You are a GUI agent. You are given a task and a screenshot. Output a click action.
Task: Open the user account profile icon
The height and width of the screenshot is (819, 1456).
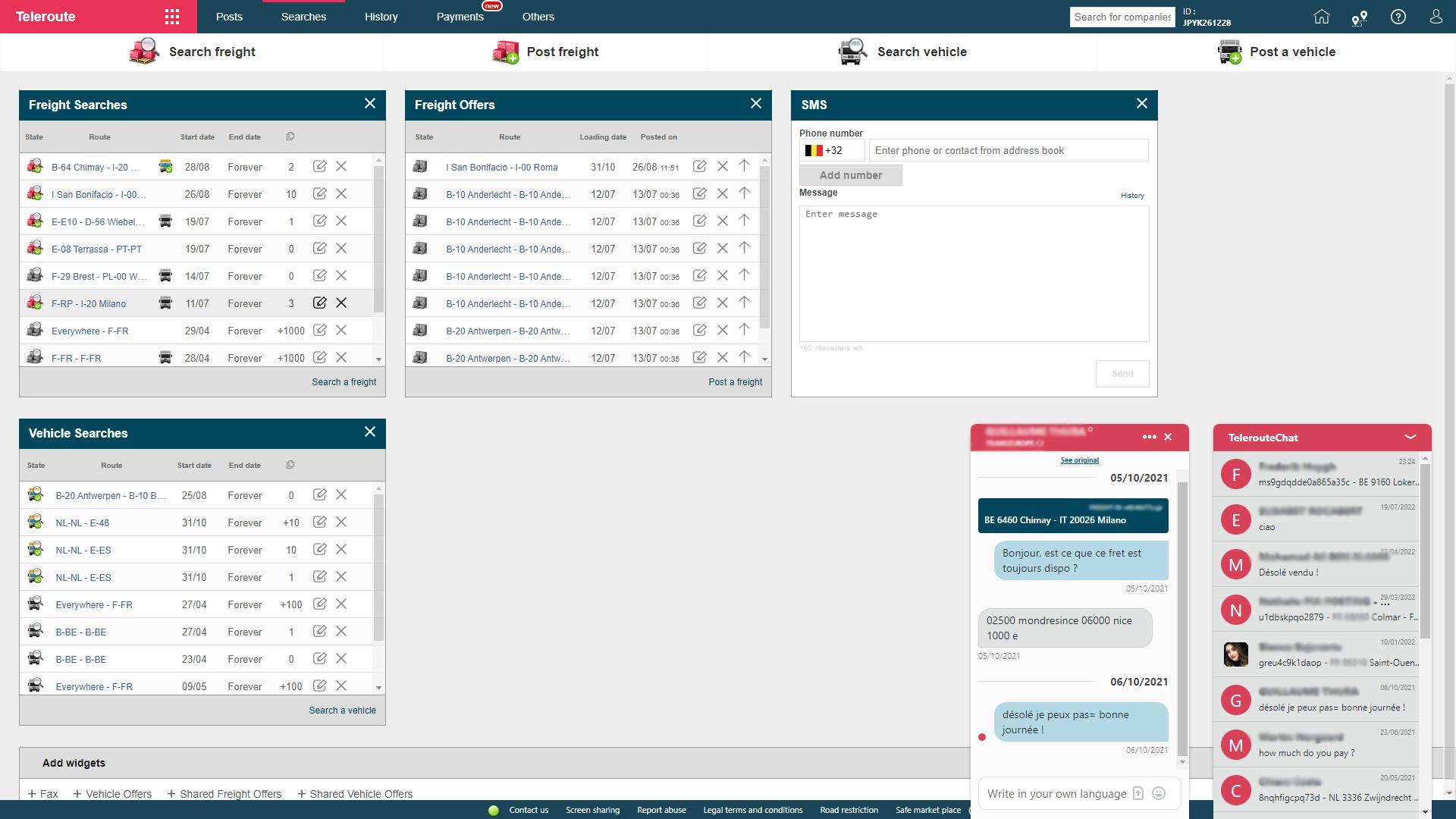1436,17
